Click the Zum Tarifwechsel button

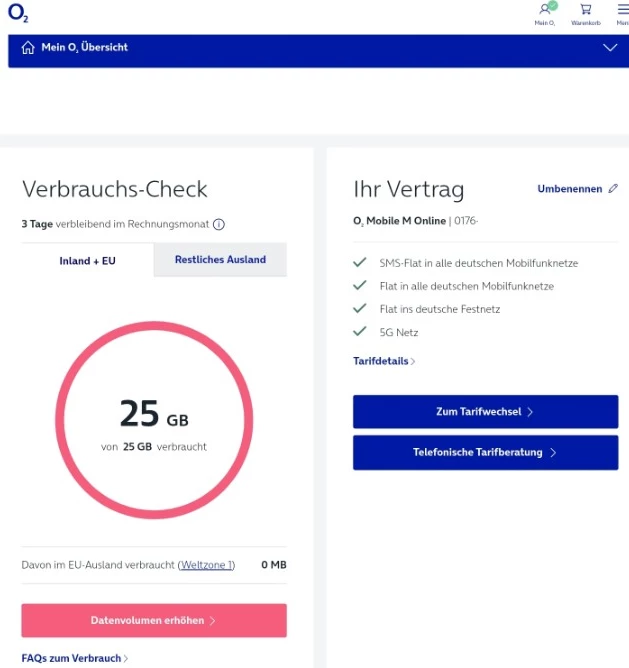485,412
